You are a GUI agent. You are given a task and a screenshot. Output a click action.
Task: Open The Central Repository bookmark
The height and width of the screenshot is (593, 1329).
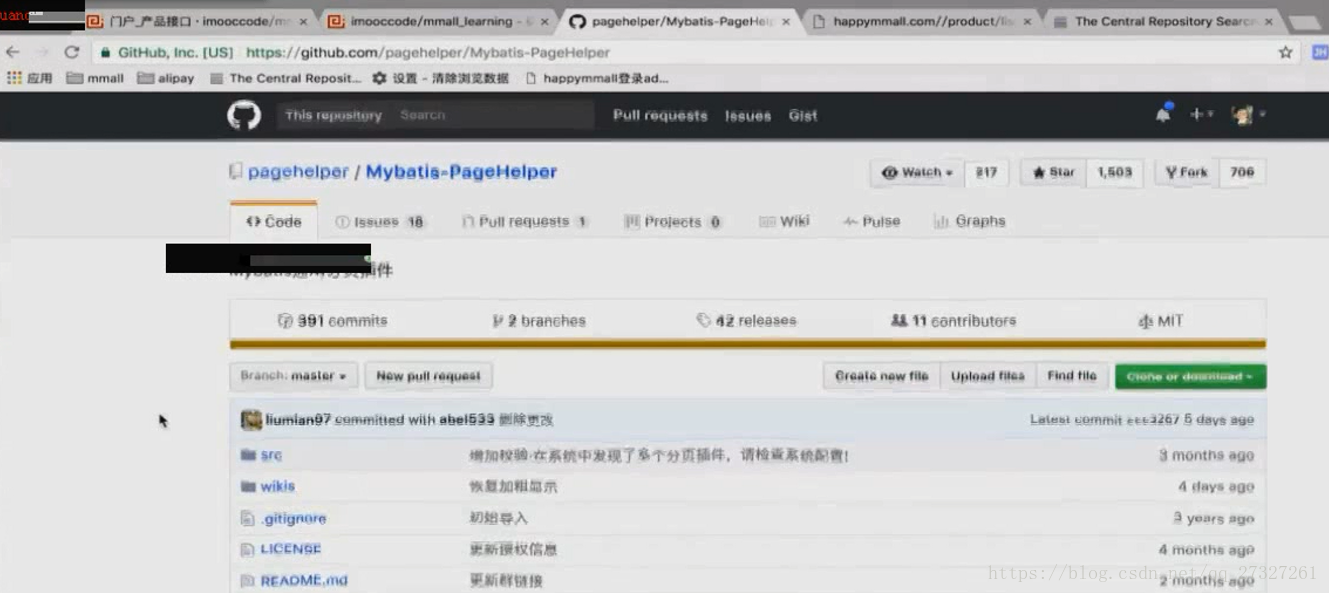click(x=286, y=78)
